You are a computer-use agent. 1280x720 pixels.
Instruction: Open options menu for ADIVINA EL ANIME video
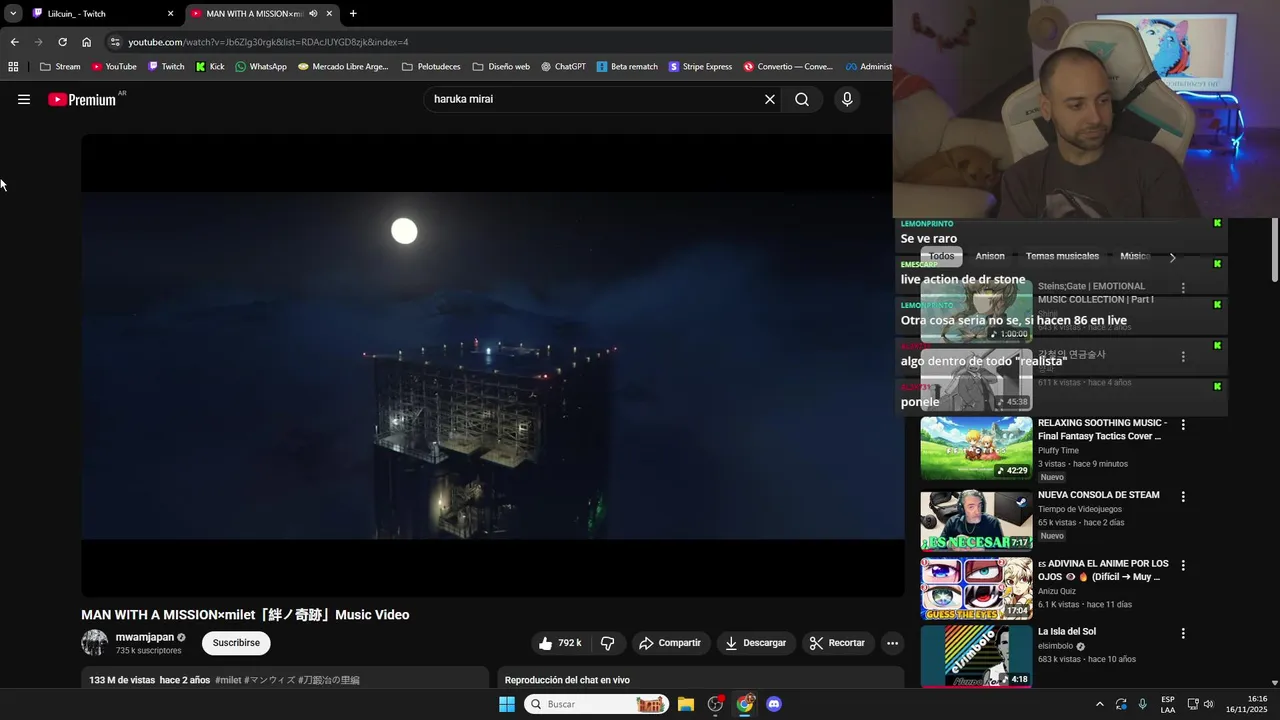coord(1183,565)
